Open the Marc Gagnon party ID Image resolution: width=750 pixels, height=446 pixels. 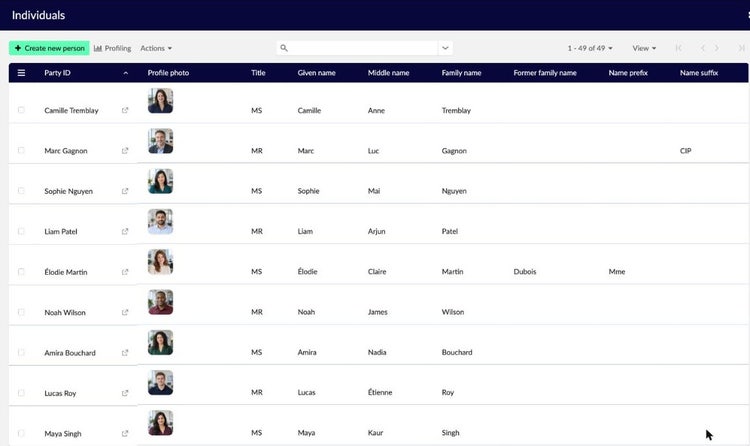(66, 151)
